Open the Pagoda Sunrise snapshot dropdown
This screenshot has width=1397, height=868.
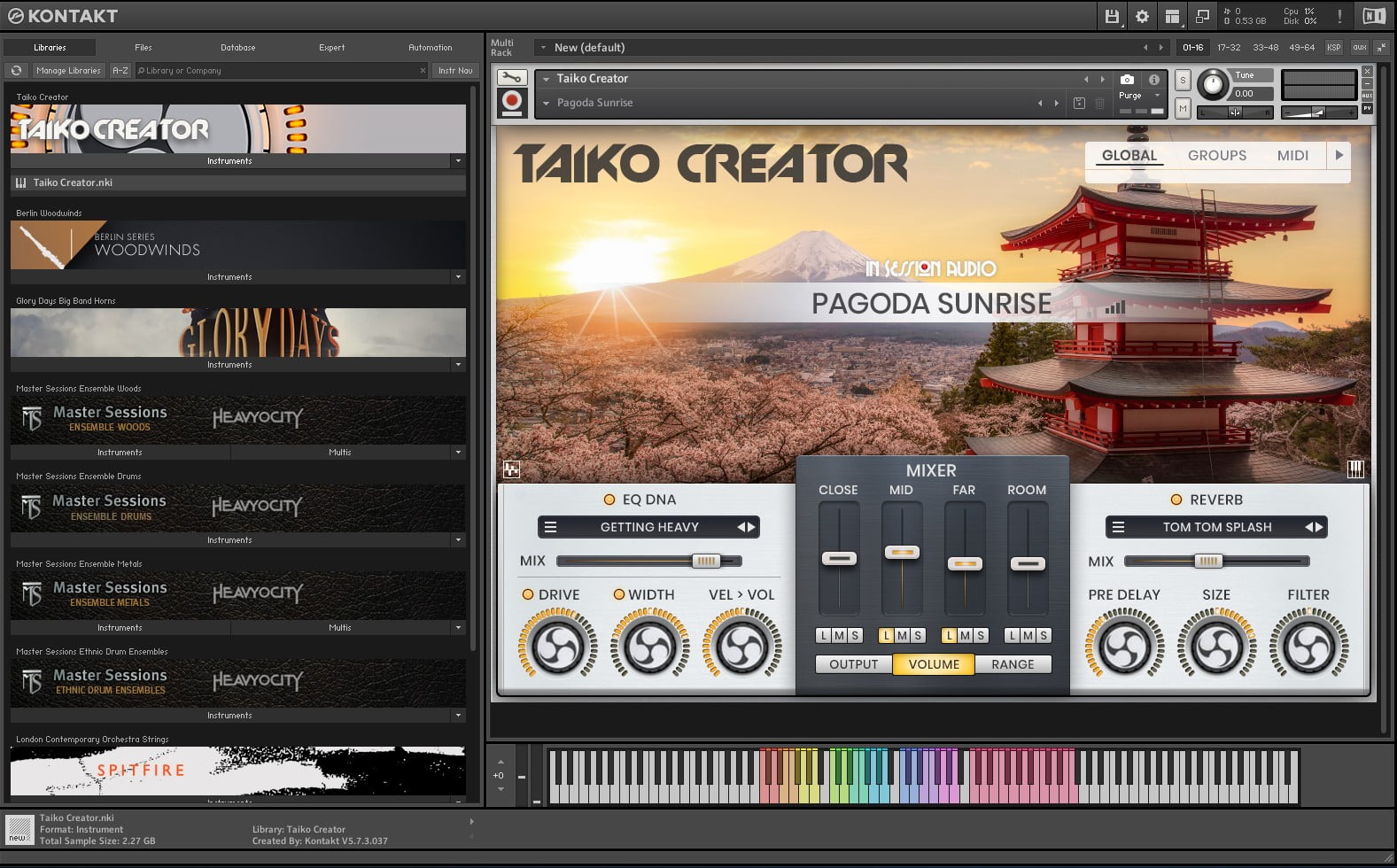pyautogui.click(x=547, y=103)
